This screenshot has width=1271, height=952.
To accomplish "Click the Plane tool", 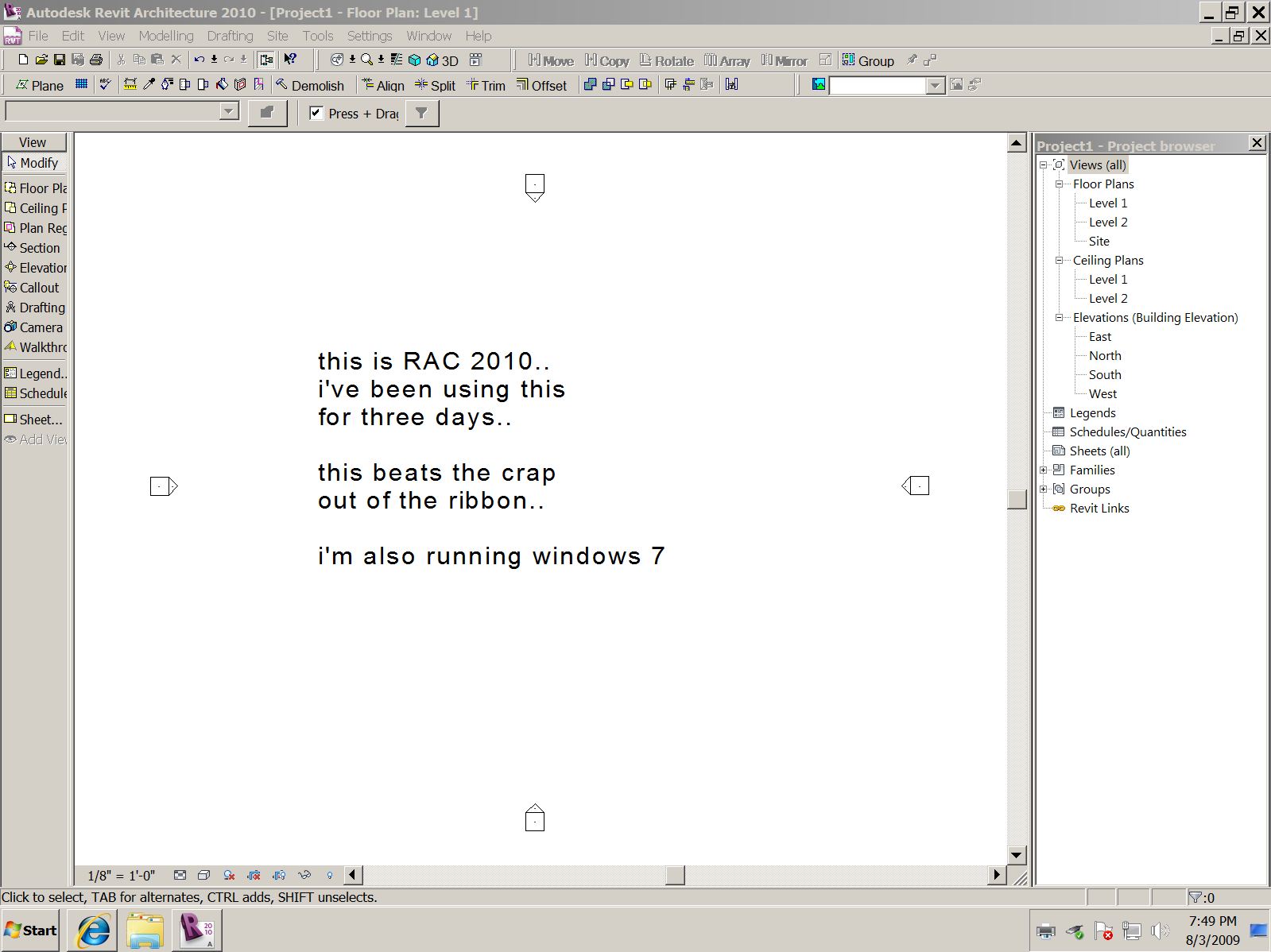I will pyautogui.click(x=40, y=85).
